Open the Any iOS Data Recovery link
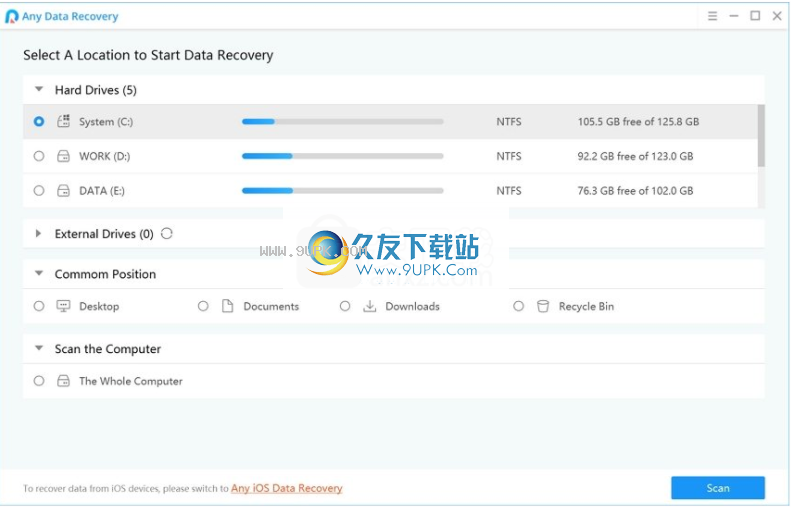 click(x=286, y=488)
